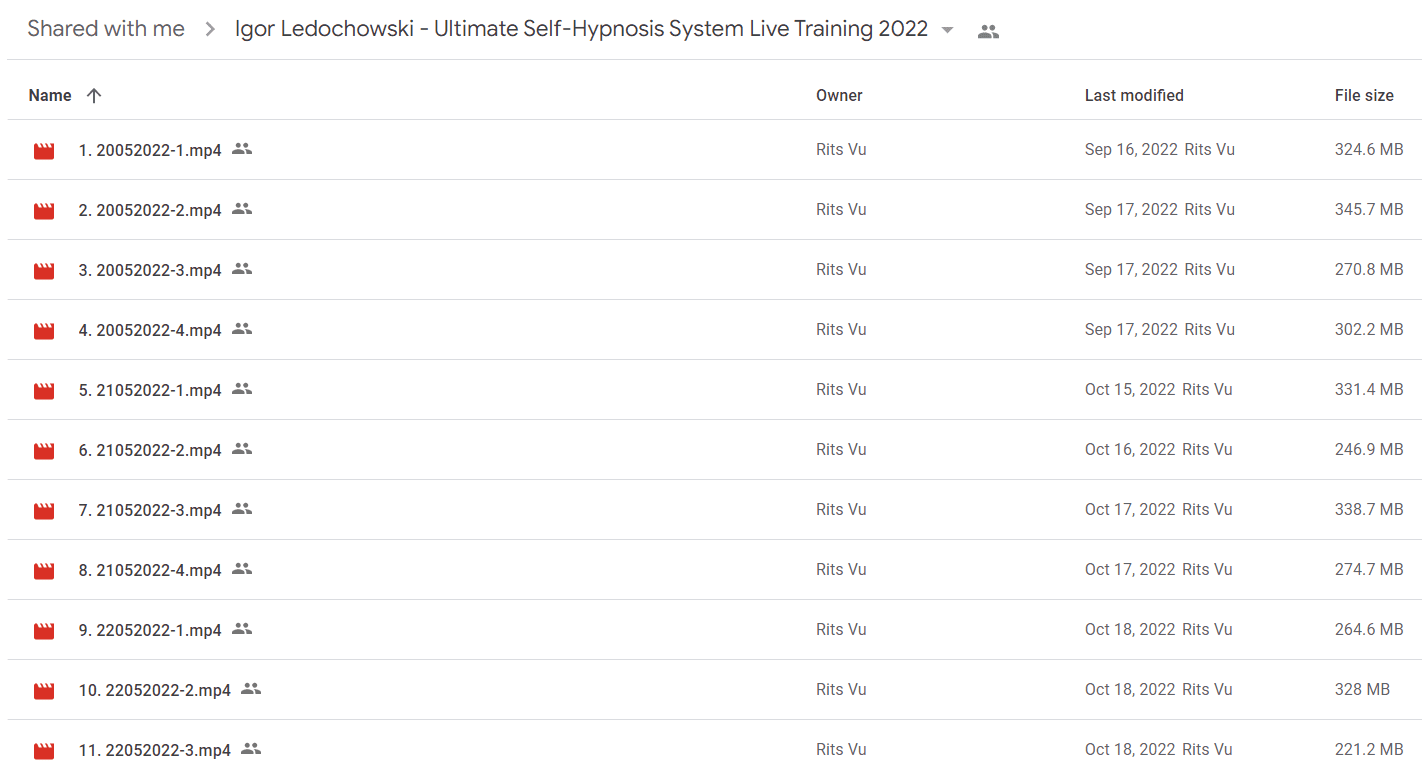Image resolution: width=1422 pixels, height=774 pixels.
Task: Click shared people icon beside 10. 22052022-2.mp4
Action: point(251,689)
